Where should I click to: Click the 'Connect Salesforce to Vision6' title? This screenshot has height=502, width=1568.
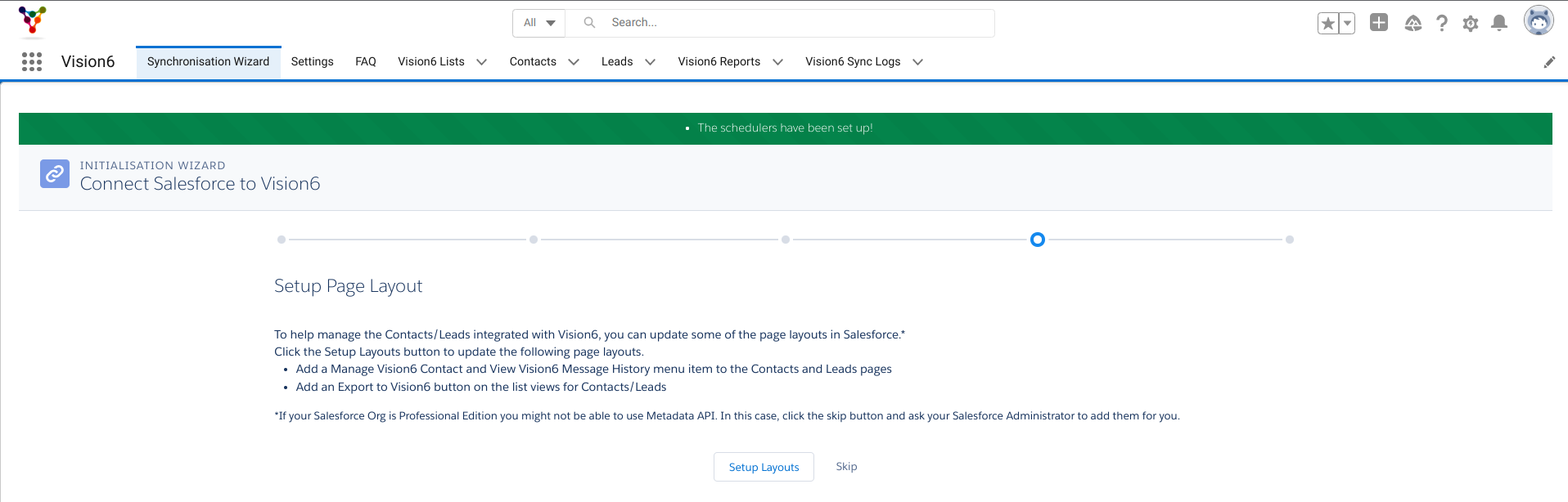tap(201, 184)
